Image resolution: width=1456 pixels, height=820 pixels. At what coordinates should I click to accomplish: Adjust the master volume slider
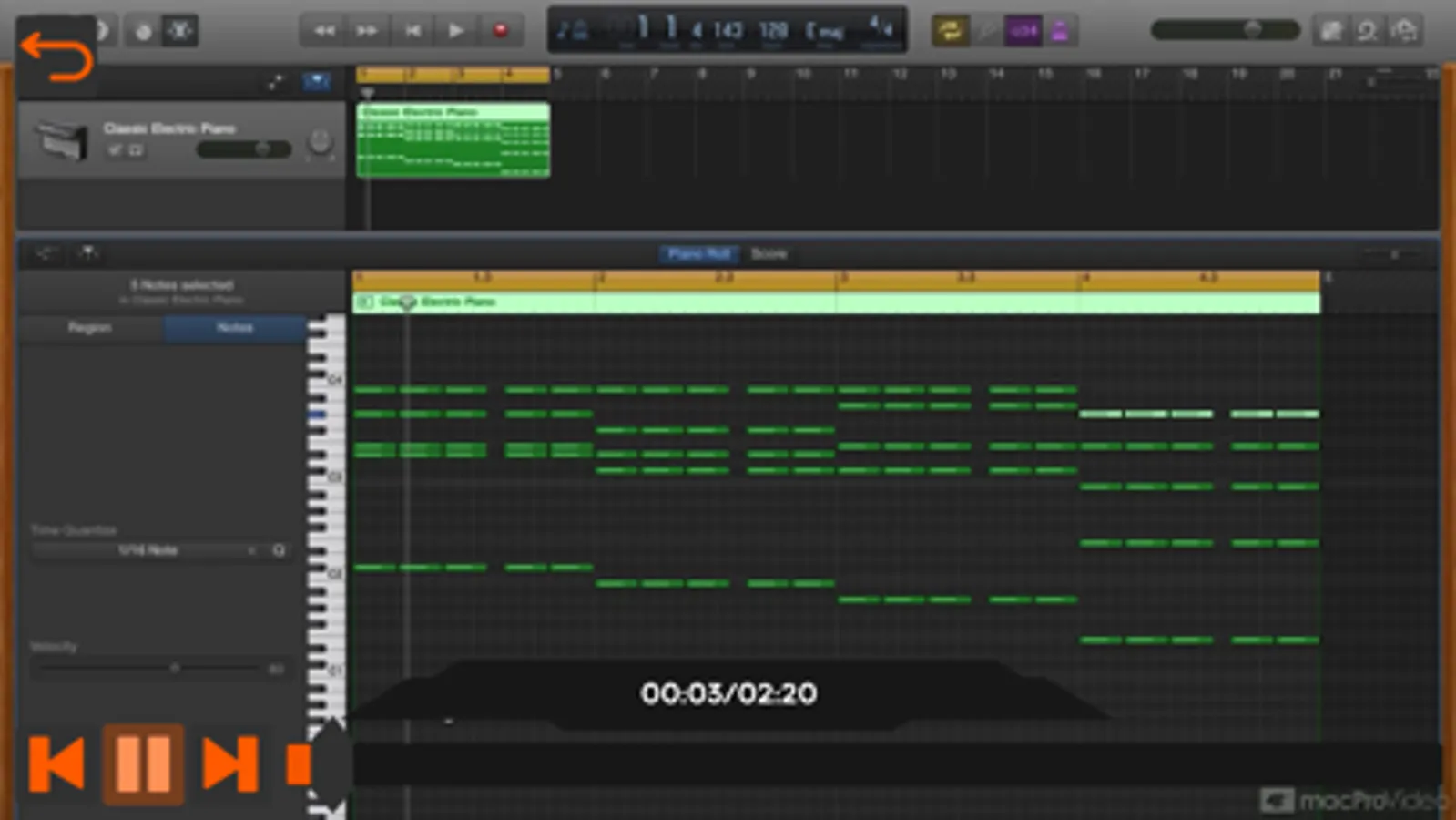(x=1253, y=30)
